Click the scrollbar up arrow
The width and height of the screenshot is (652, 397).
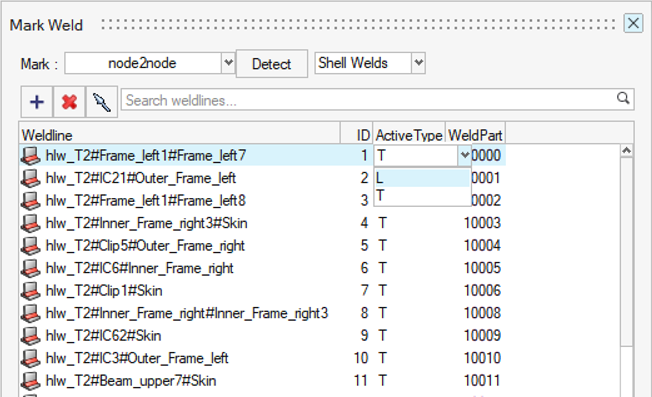627,150
